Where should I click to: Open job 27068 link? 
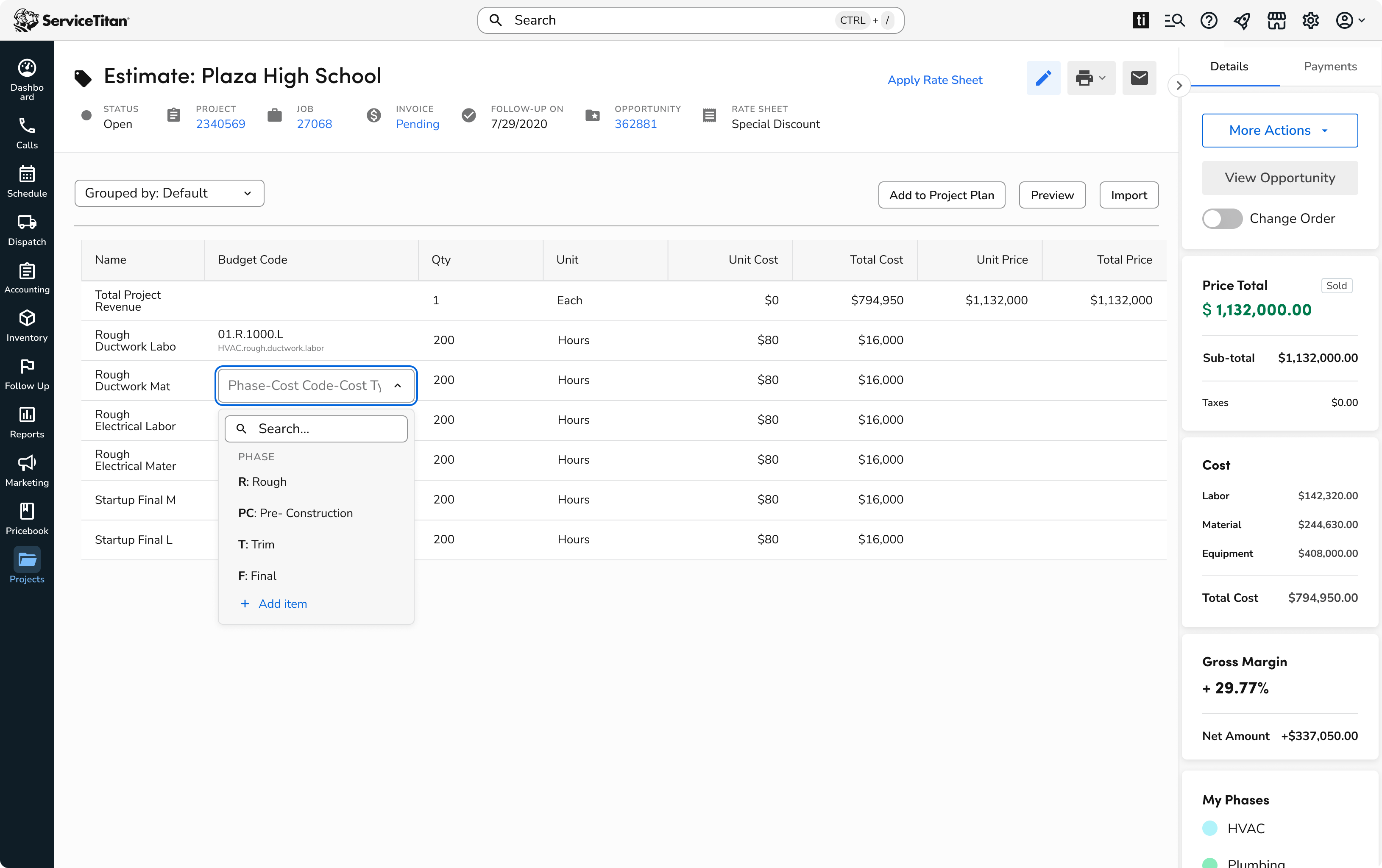(x=314, y=124)
